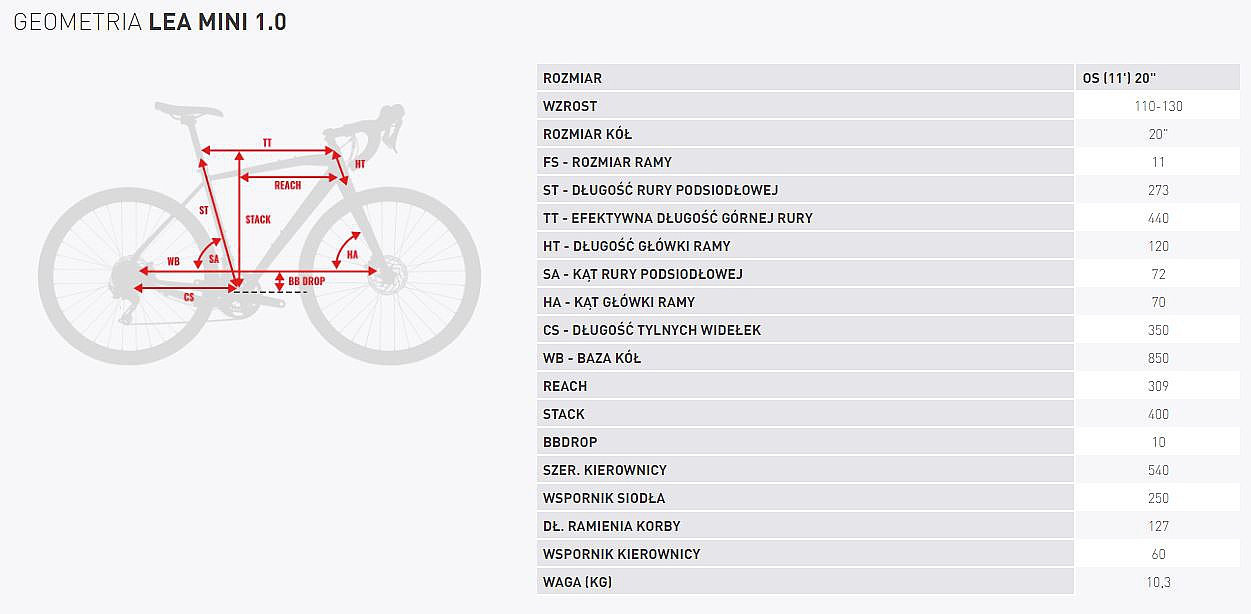Click the REACH label on the diagram
Viewport: 1251px width, 614px height.
(x=287, y=185)
